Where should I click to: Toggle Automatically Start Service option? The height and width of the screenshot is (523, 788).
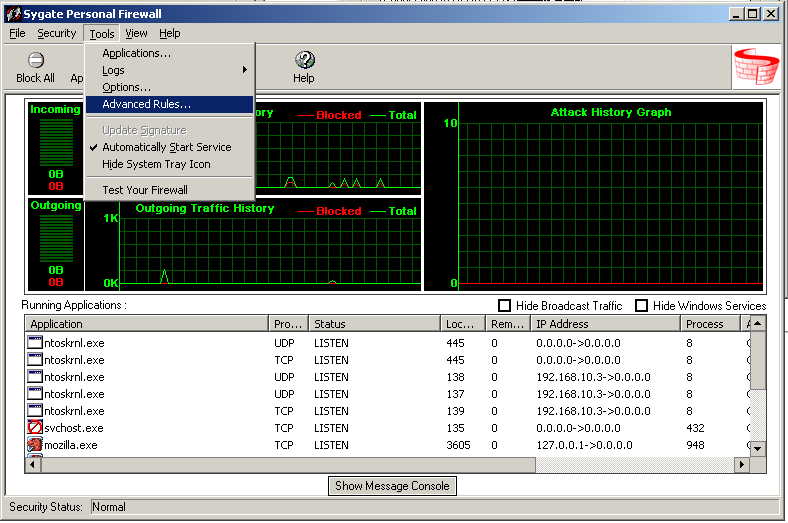[166, 147]
